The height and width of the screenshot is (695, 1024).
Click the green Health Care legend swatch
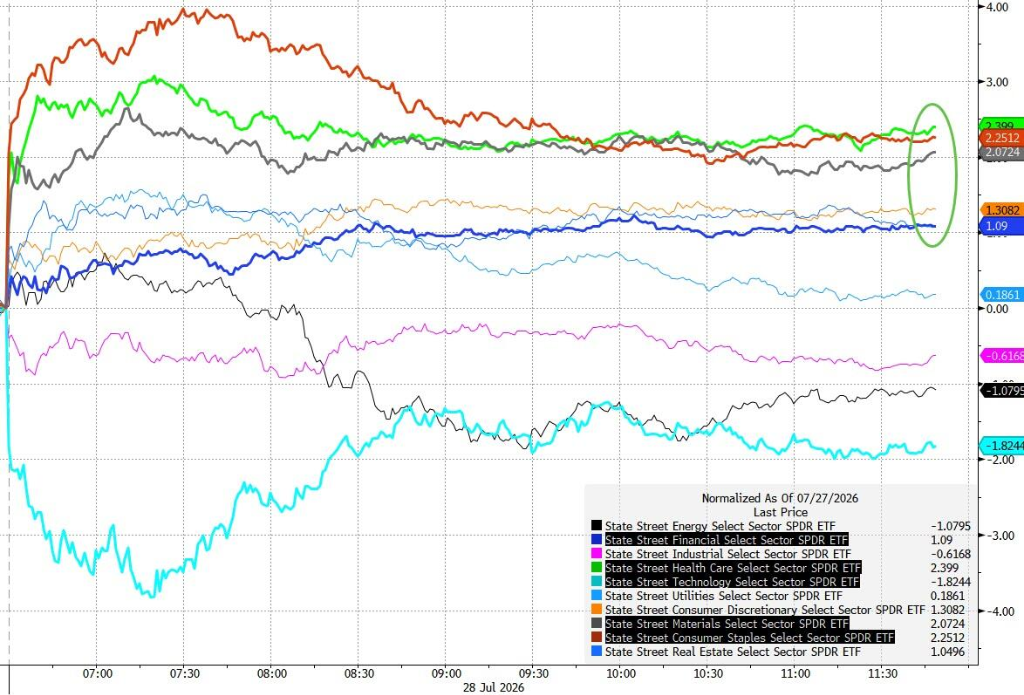tap(596, 568)
